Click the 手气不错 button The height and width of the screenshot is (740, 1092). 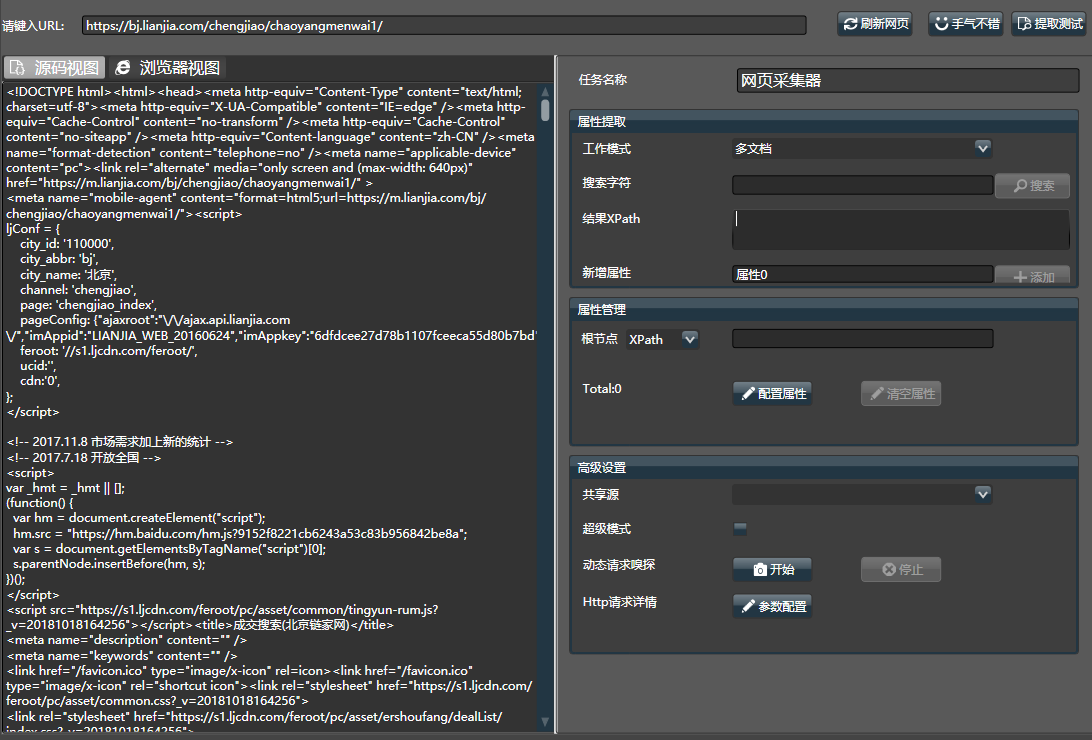(x=966, y=24)
